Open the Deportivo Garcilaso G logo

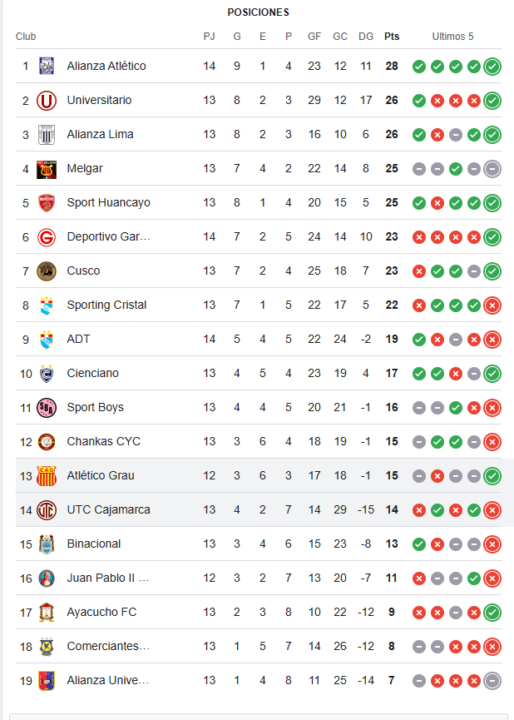pos(46,237)
